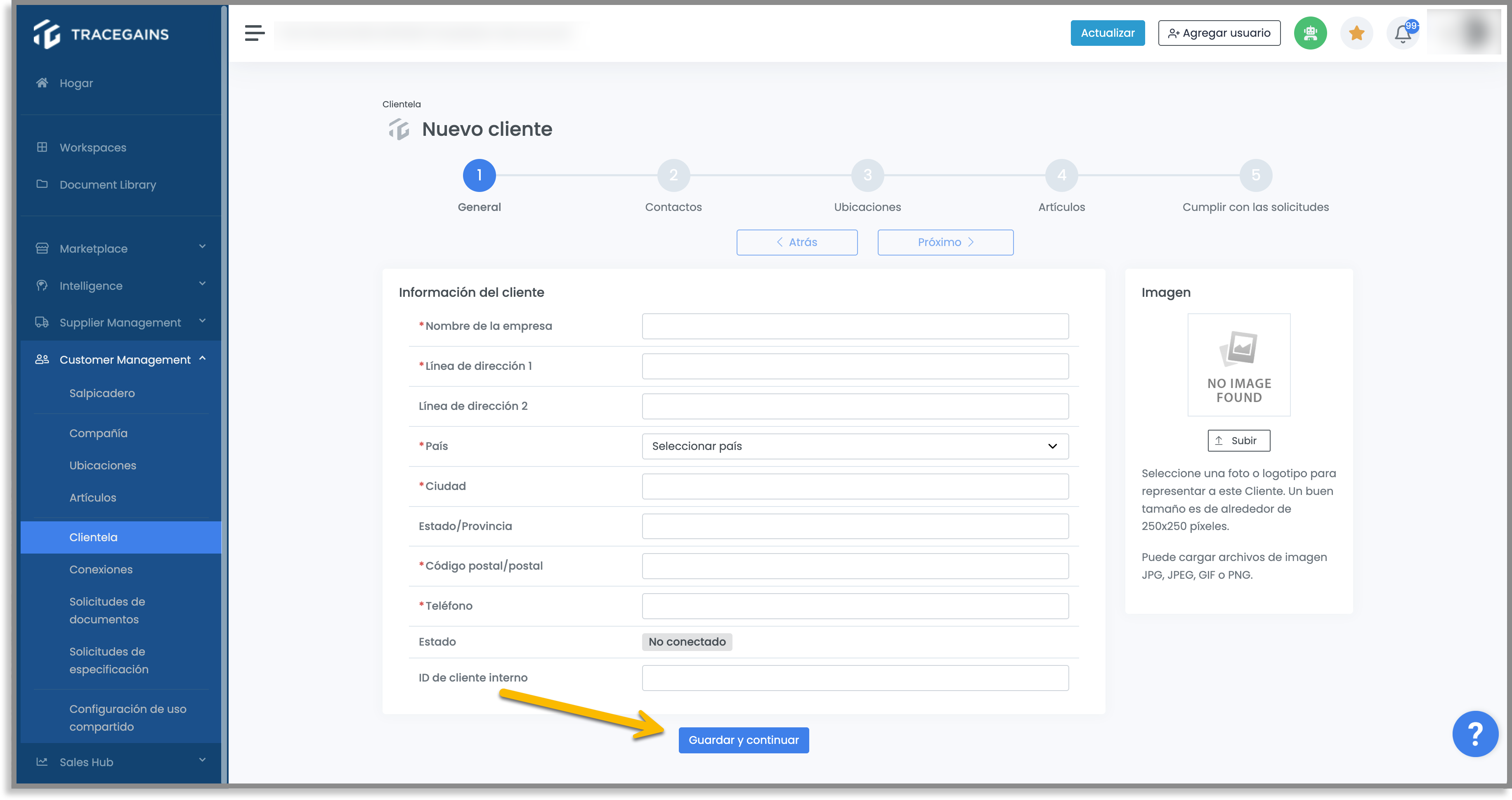The width and height of the screenshot is (1512, 800).
Task: Go to step 3 Ubicaciones
Action: click(867, 175)
